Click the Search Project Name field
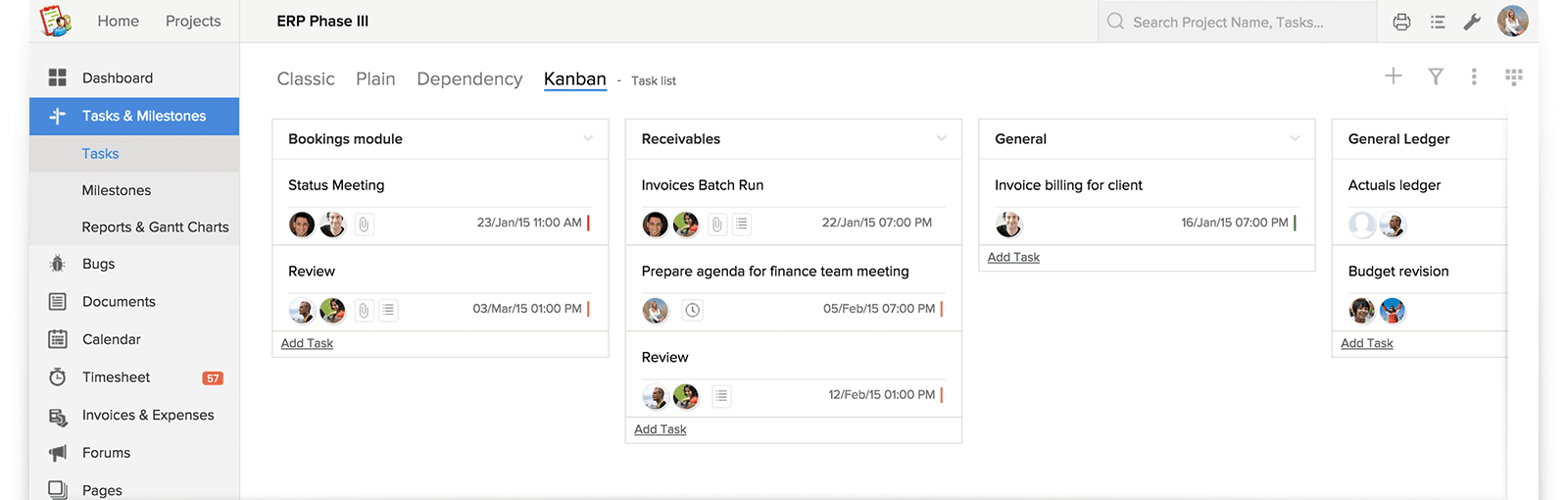Screen dimensions: 1568x500 coord(1238,22)
